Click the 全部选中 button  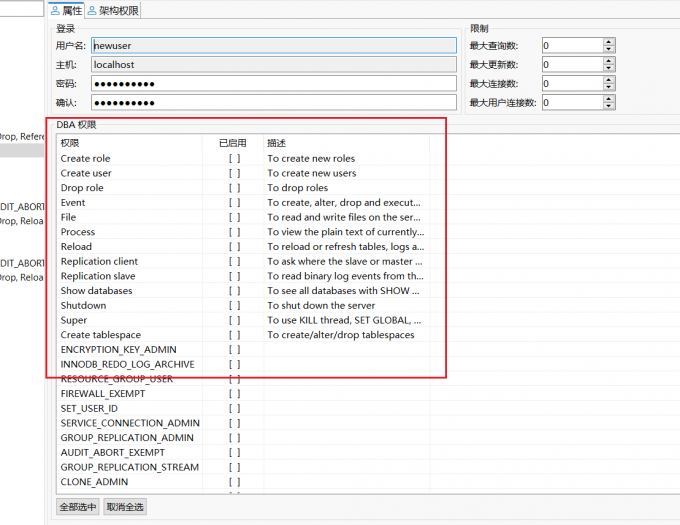click(78, 507)
